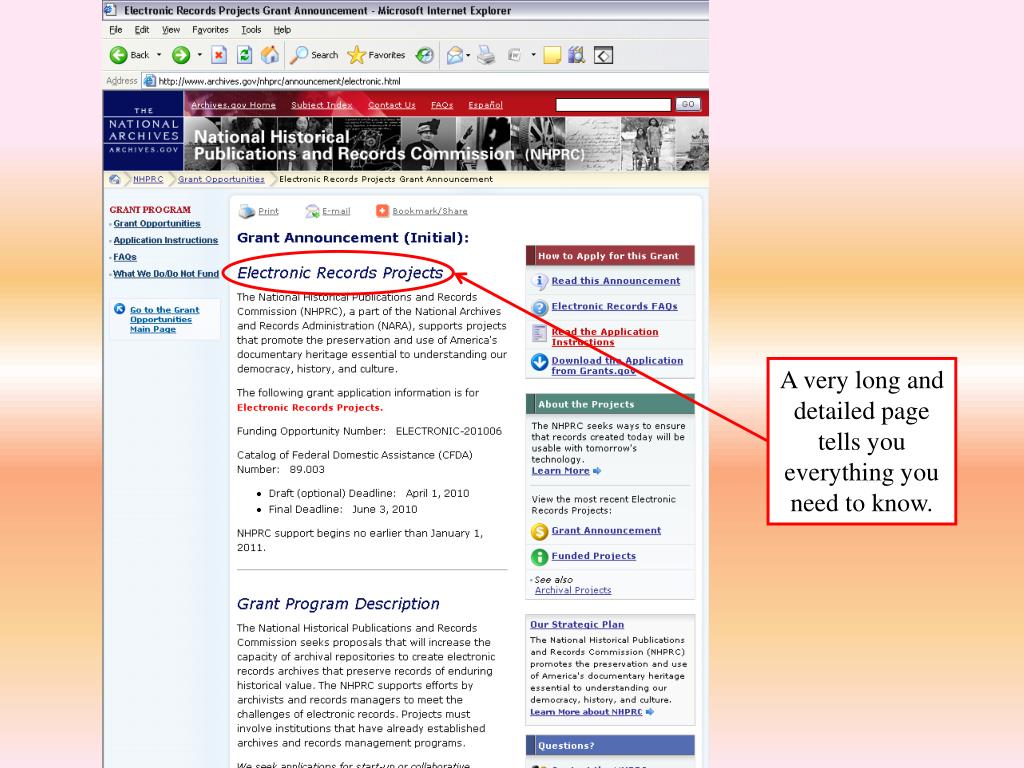Viewport: 1024px width, 768px height.
Task: Click the Edit document toolbar icon
Action: coord(515,56)
